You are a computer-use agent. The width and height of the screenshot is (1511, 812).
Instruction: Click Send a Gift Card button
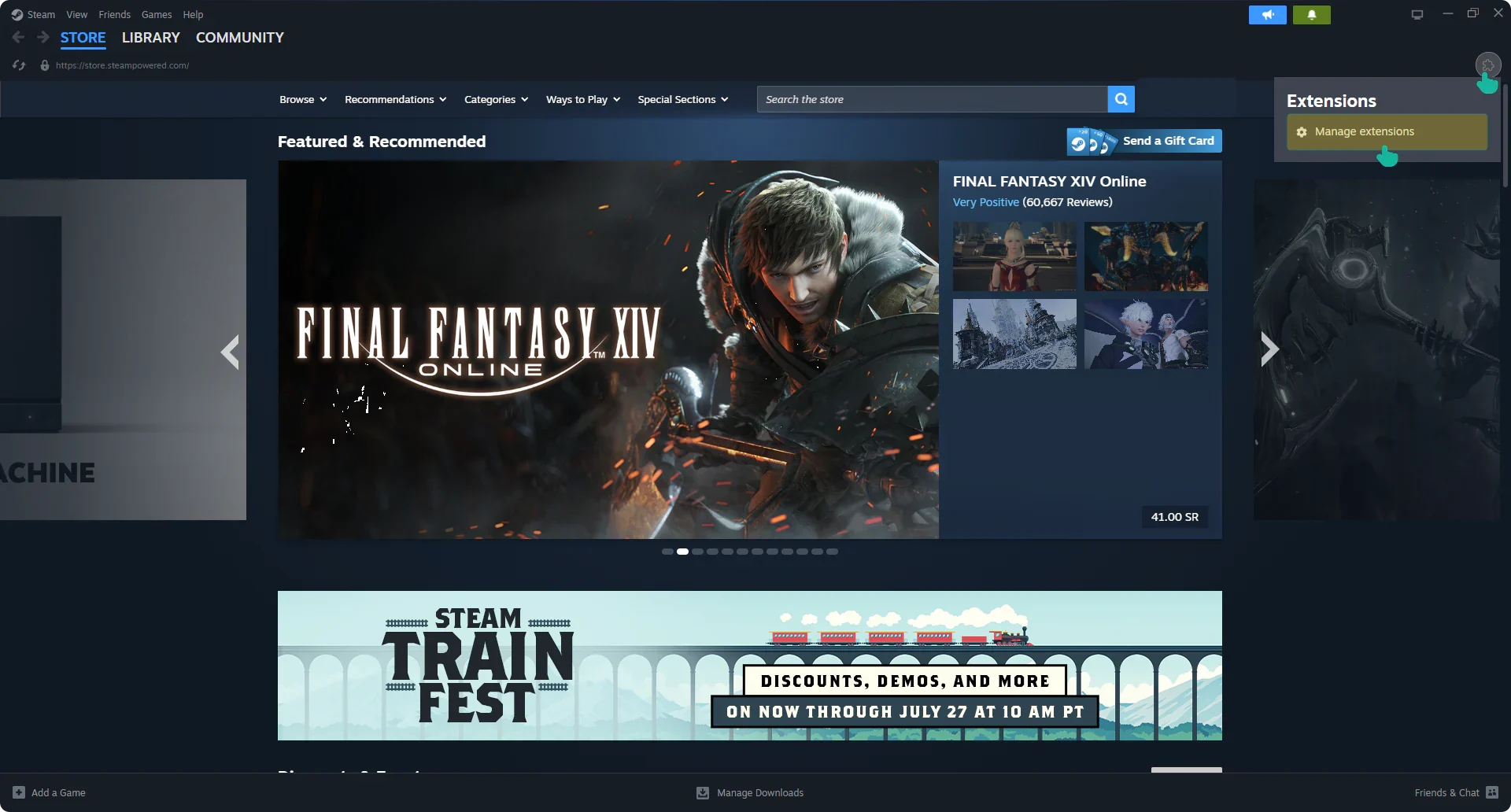pyautogui.click(x=1144, y=141)
